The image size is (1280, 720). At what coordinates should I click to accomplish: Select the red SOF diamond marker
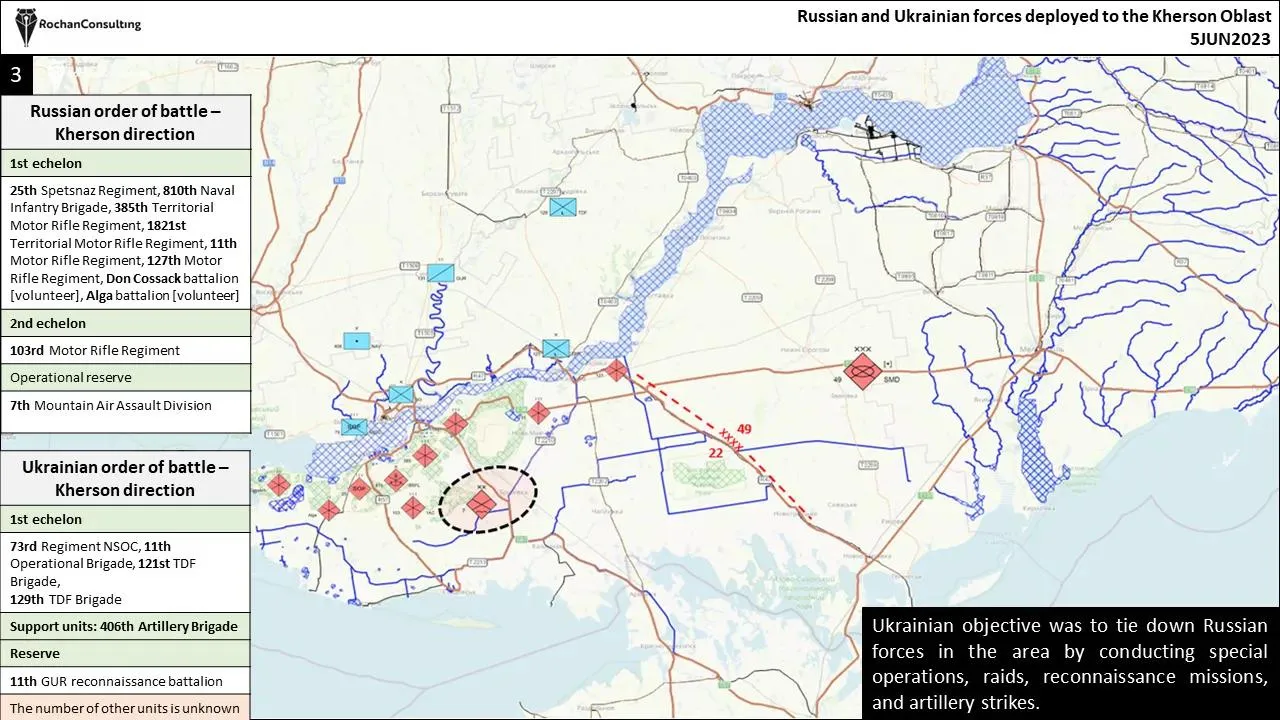[360, 489]
